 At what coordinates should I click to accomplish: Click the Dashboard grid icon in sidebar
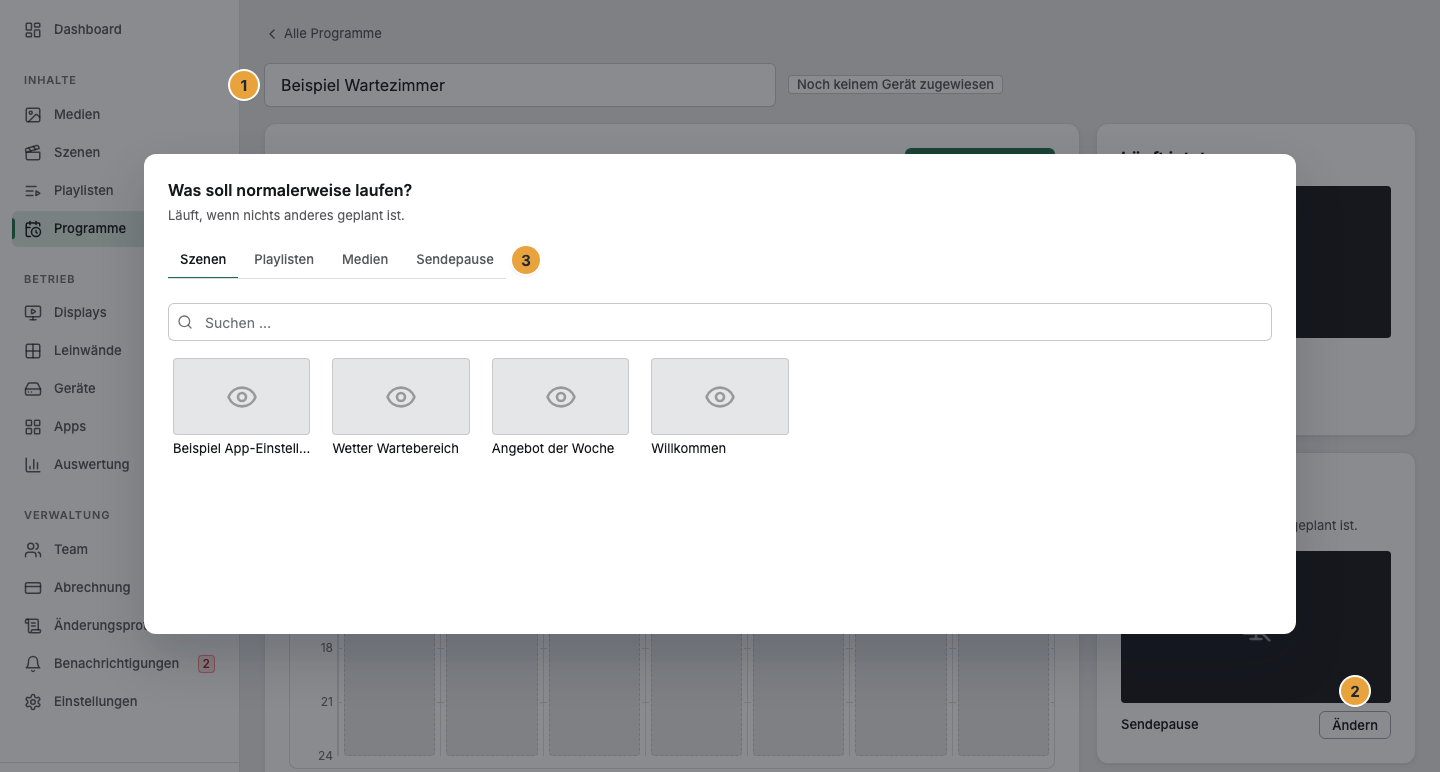(33, 30)
